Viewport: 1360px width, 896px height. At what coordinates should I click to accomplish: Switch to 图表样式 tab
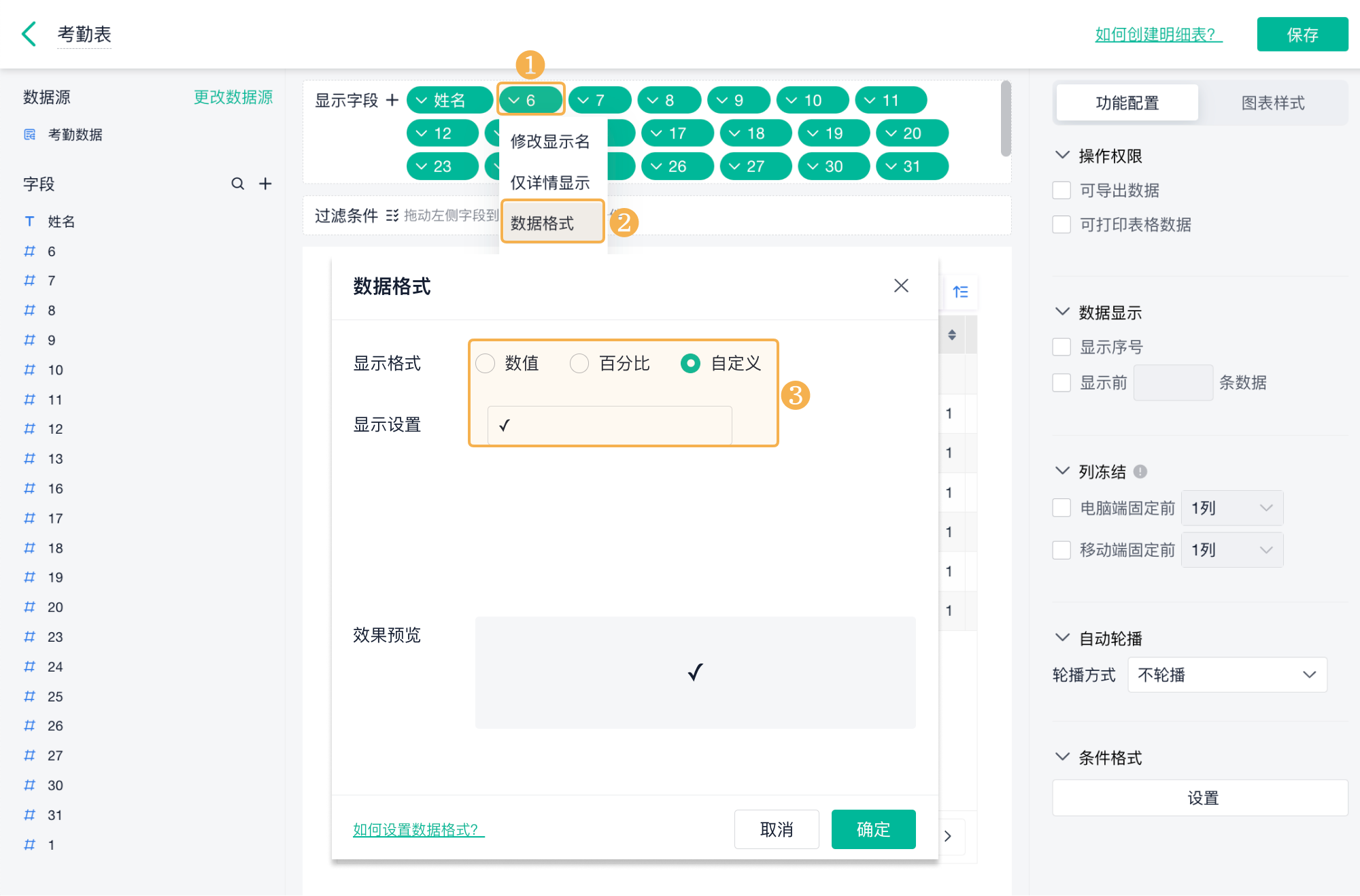[x=1273, y=103]
